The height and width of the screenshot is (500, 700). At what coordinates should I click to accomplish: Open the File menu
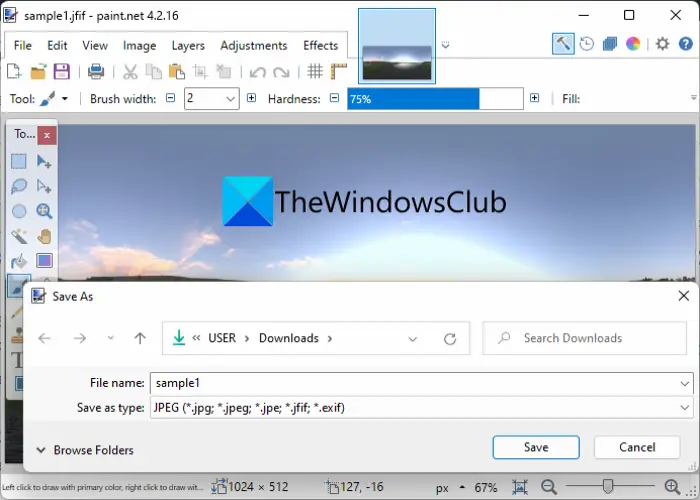click(x=22, y=46)
